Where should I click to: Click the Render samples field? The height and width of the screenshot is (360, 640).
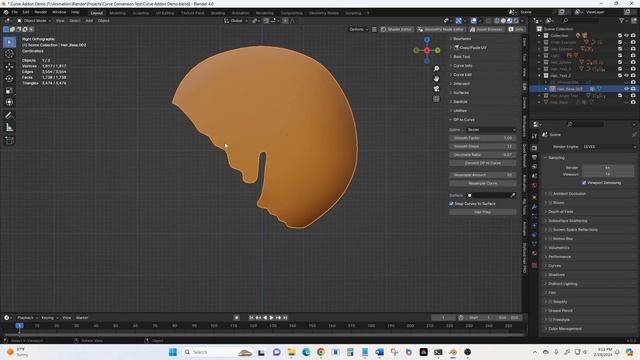click(608, 168)
